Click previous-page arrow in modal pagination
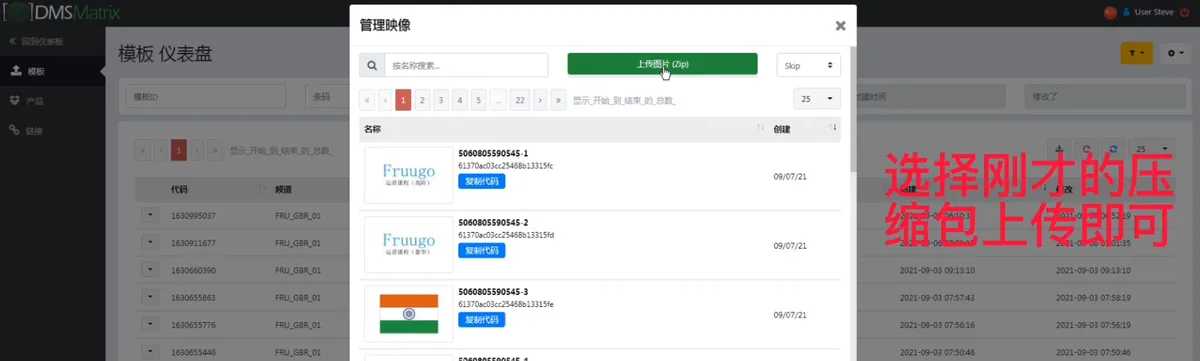Image resolution: width=1200 pixels, height=361 pixels. point(385,99)
